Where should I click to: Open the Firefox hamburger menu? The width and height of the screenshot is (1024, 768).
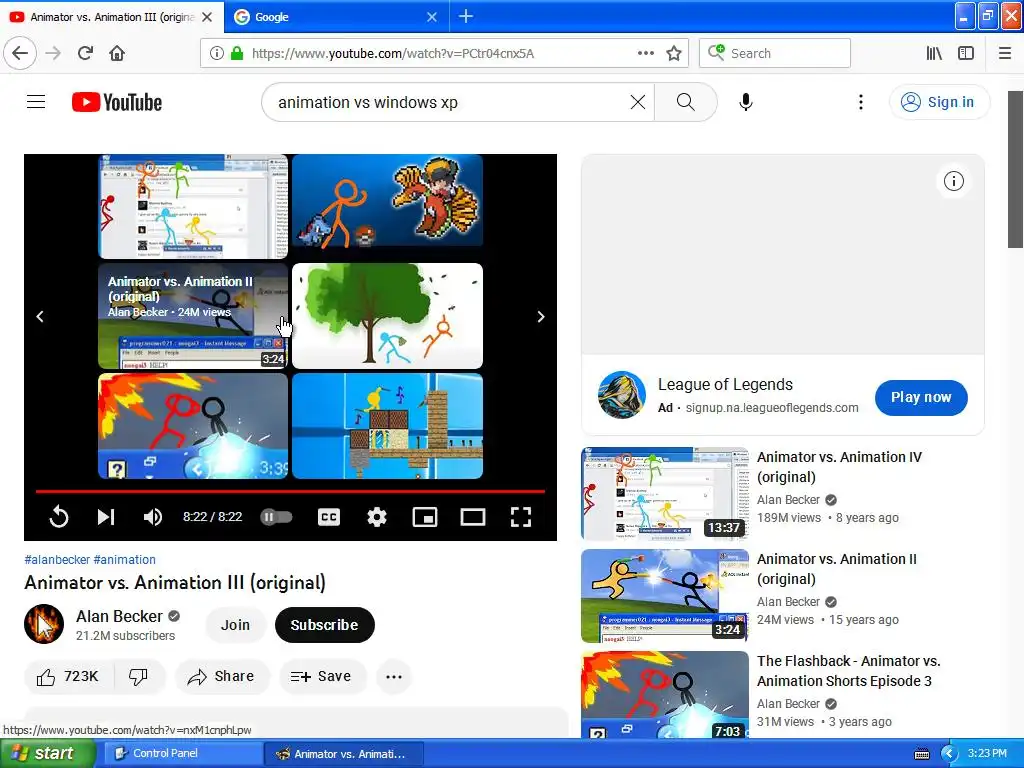1004,53
